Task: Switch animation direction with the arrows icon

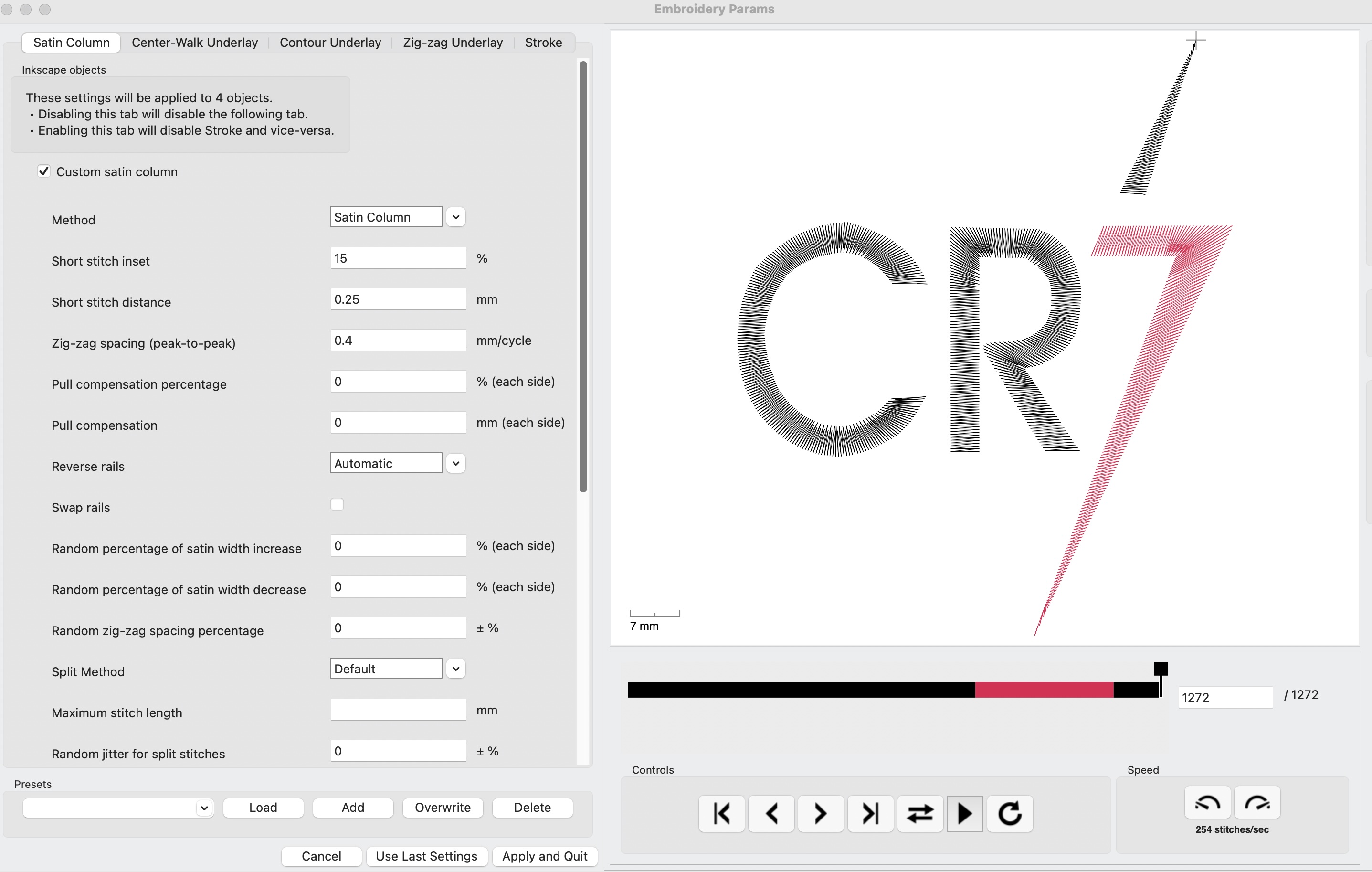Action: [919, 813]
